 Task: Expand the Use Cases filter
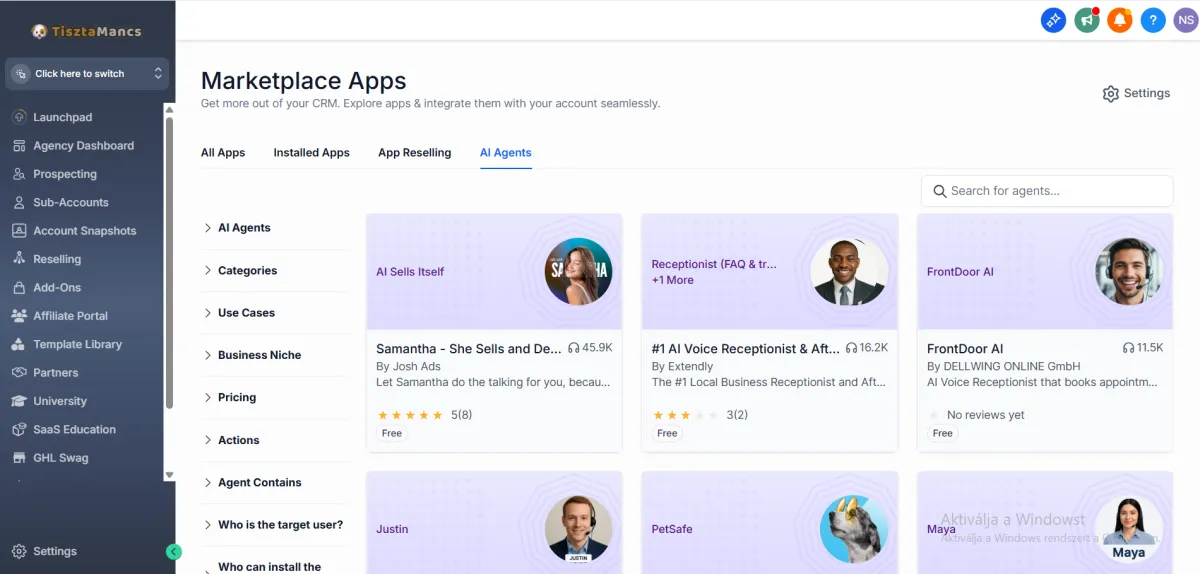(275, 313)
